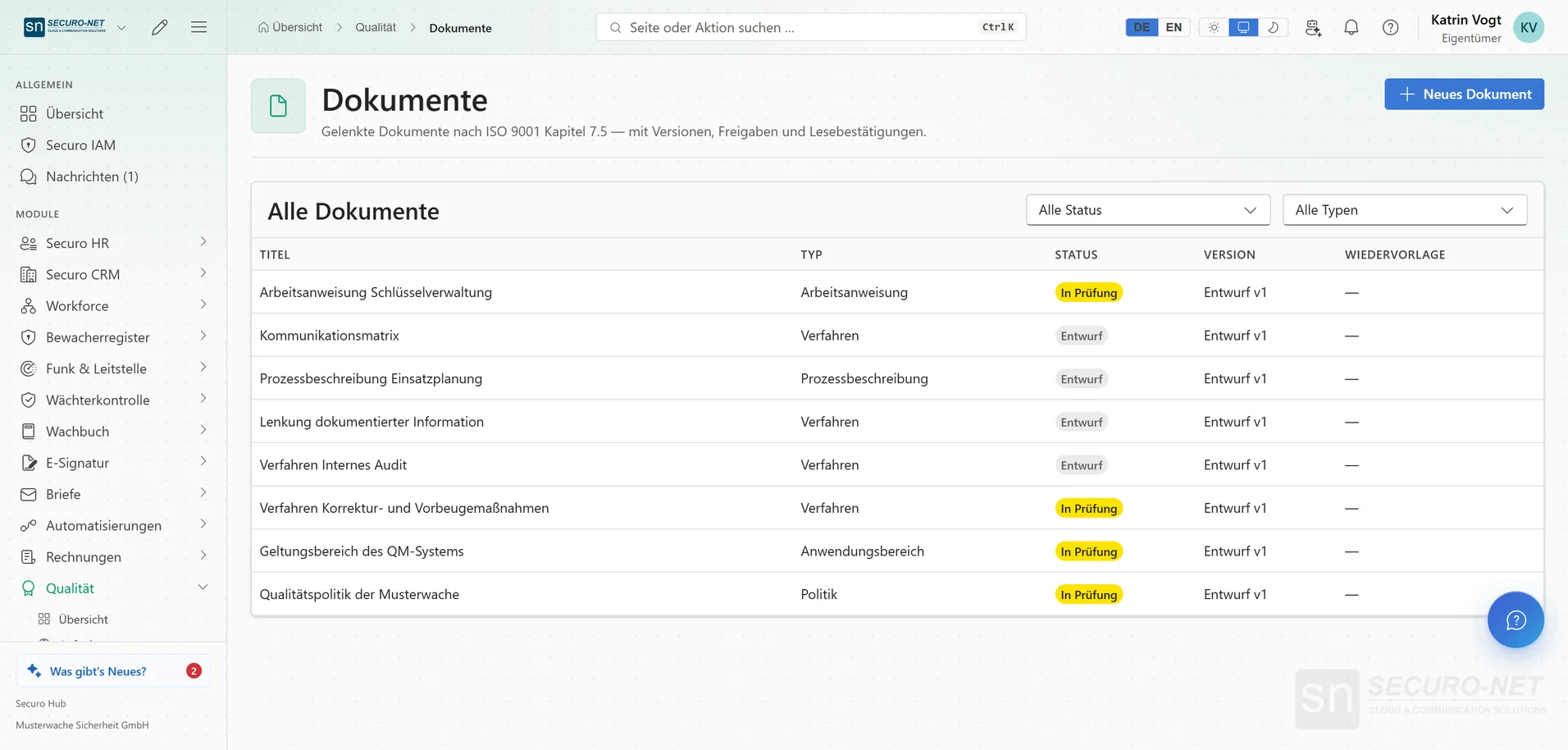The image size is (1568, 750).
Task: Open the notifications bell
Action: pyautogui.click(x=1351, y=27)
